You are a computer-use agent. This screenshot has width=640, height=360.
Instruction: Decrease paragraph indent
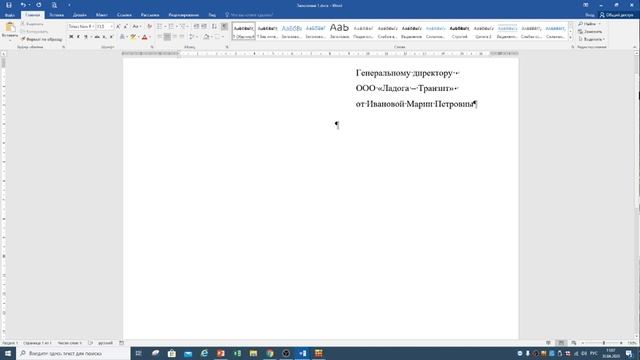196,27
